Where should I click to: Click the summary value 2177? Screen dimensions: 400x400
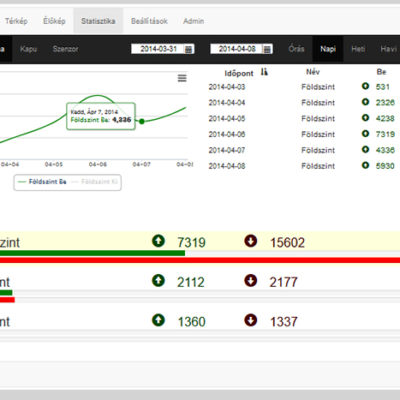(x=283, y=282)
